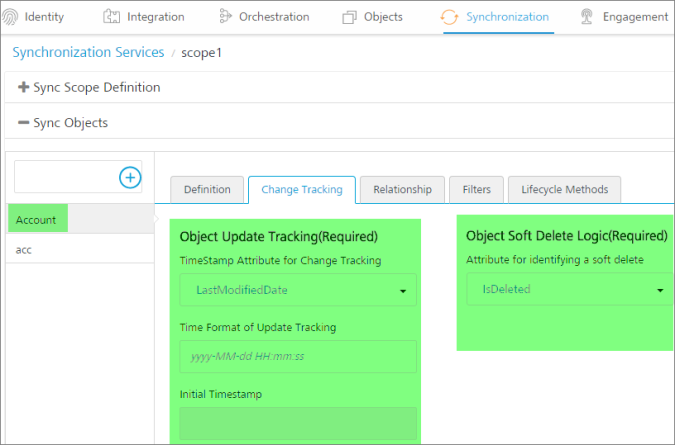This screenshot has width=675, height=445.
Task: Open the Lifecycle Methods tab
Action: pyautogui.click(x=565, y=189)
